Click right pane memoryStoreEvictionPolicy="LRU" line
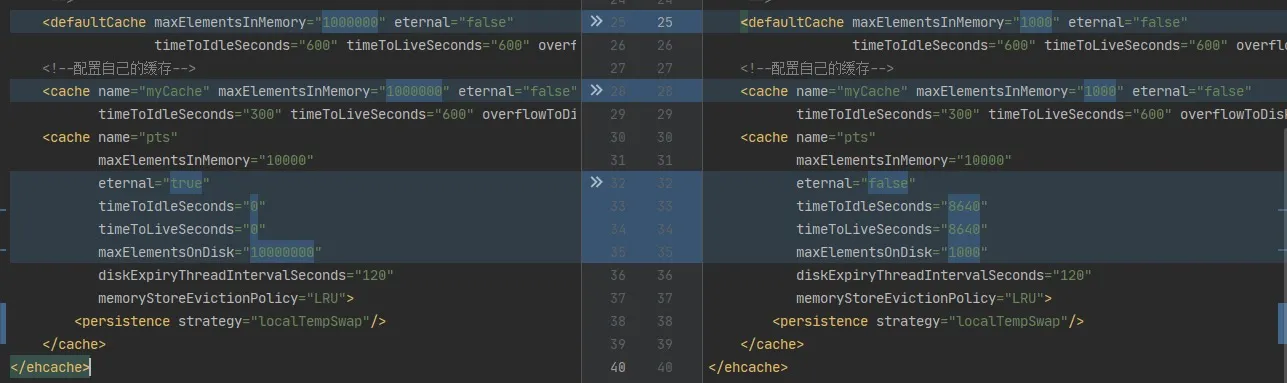1287x383 pixels. pyautogui.click(x=924, y=298)
